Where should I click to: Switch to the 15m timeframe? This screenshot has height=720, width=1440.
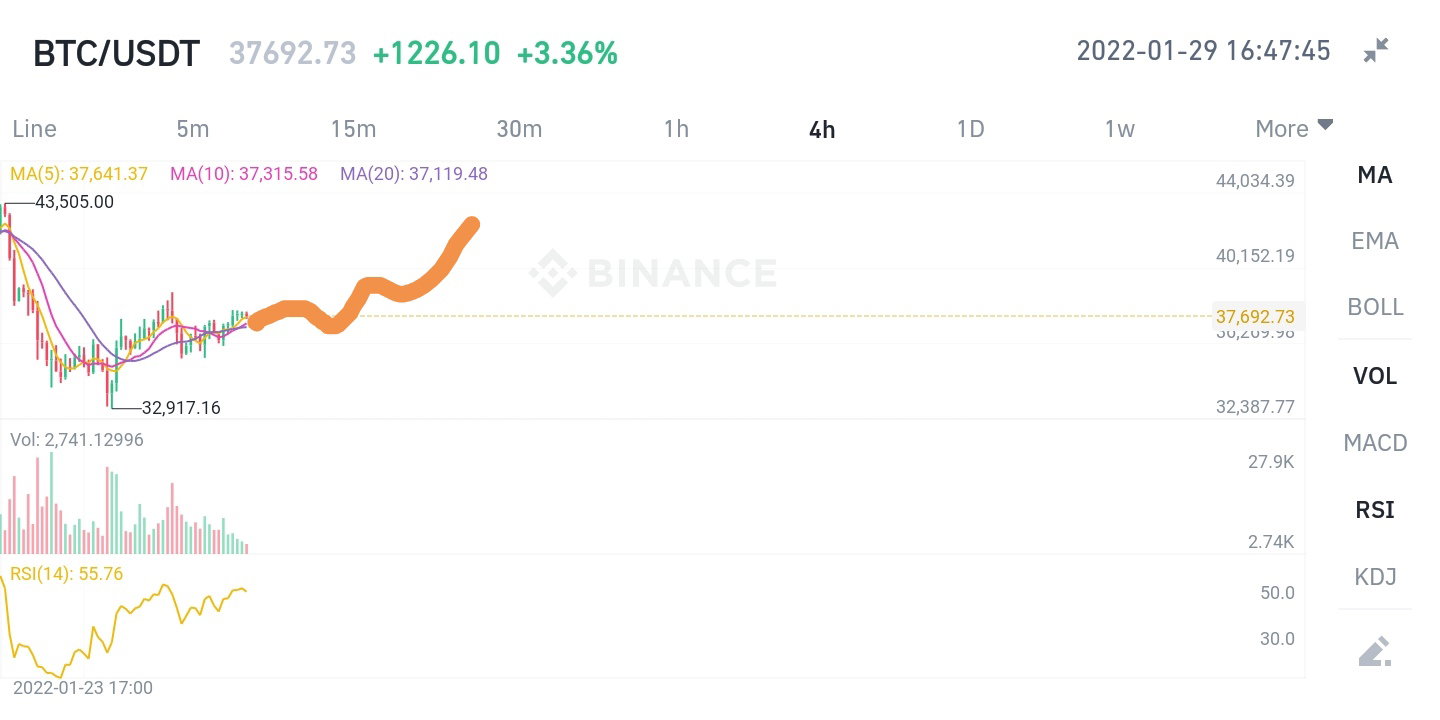pyautogui.click(x=353, y=129)
